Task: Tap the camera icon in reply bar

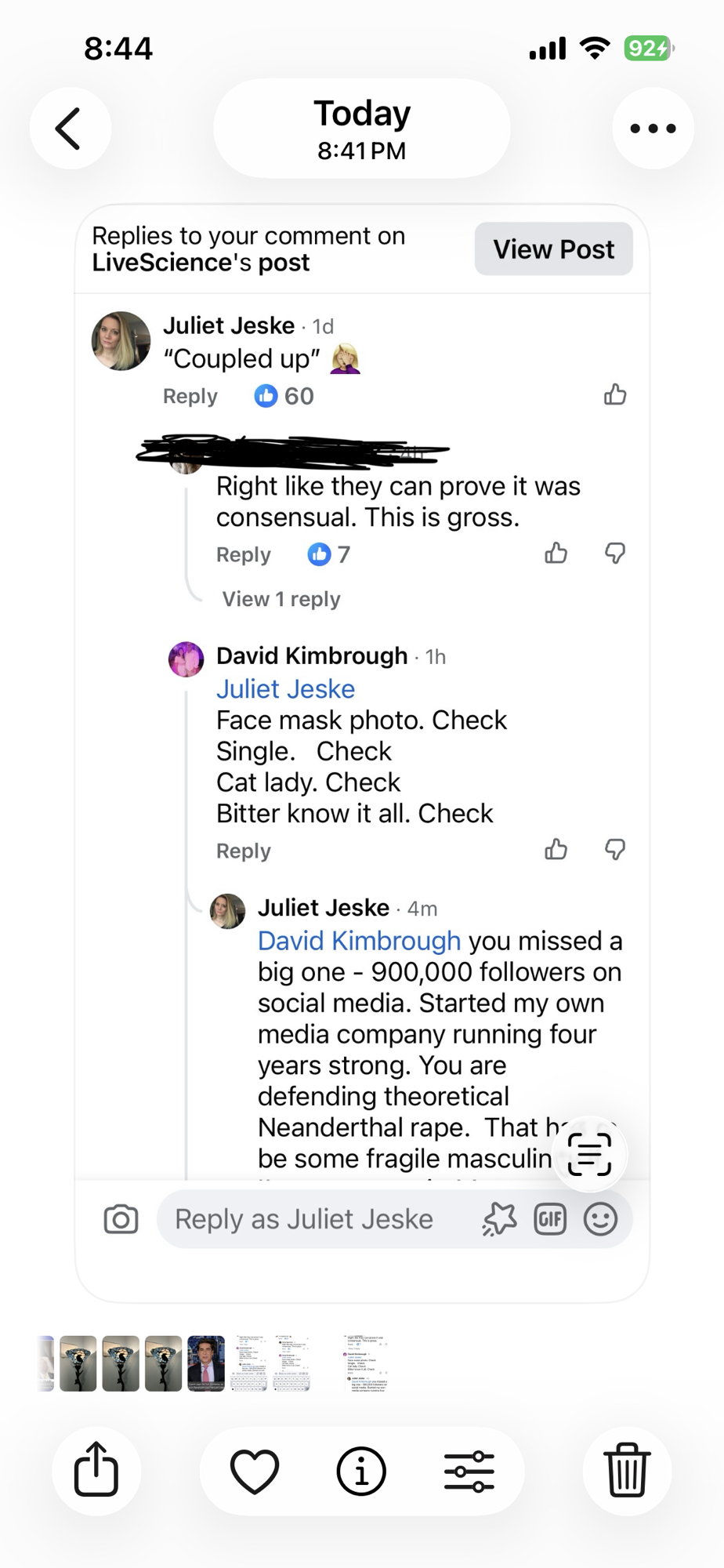Action: point(121,1219)
